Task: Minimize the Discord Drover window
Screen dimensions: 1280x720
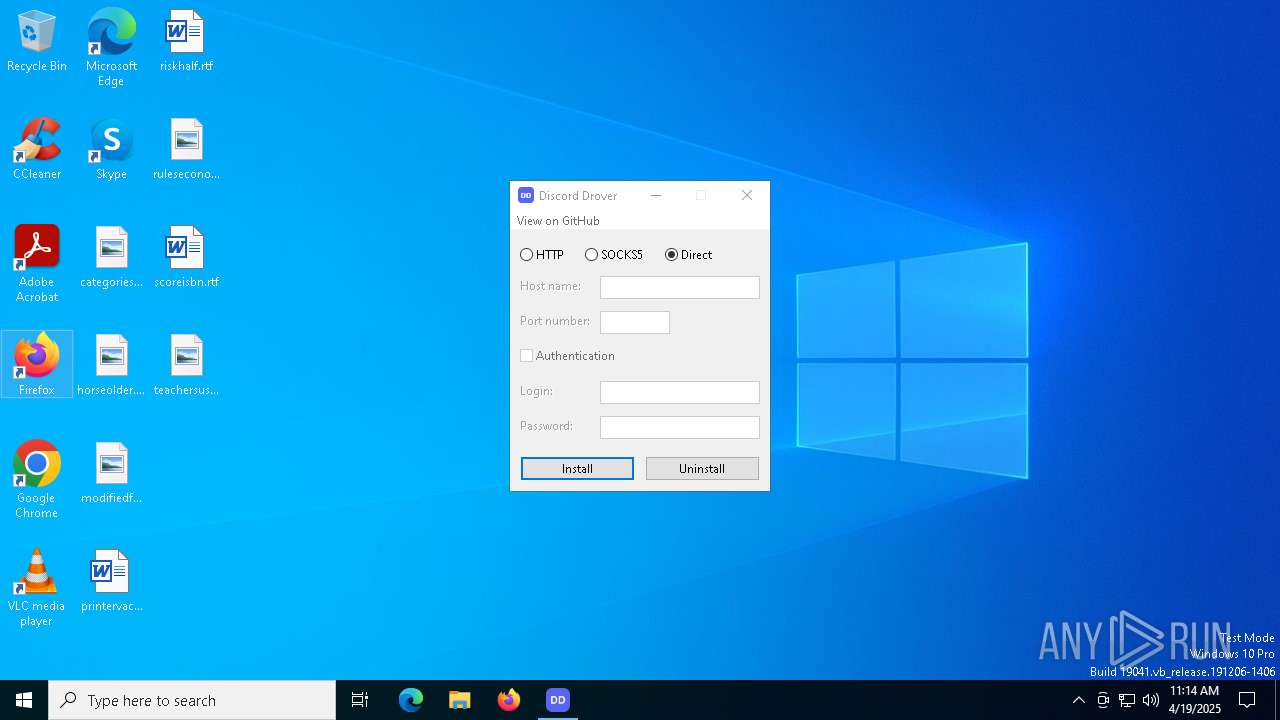Action: click(x=656, y=195)
